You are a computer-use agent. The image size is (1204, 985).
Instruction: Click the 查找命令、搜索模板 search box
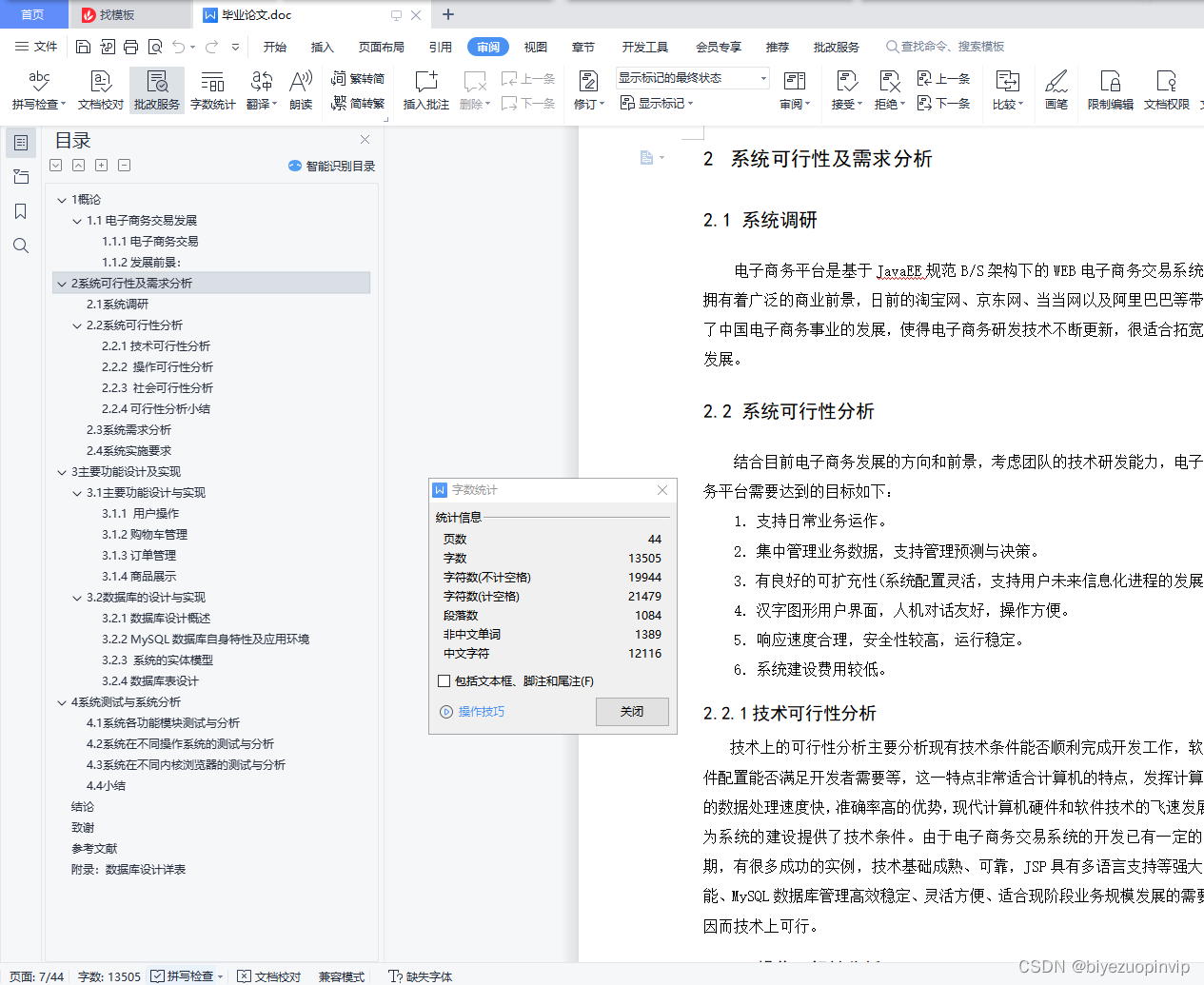[x=946, y=47]
